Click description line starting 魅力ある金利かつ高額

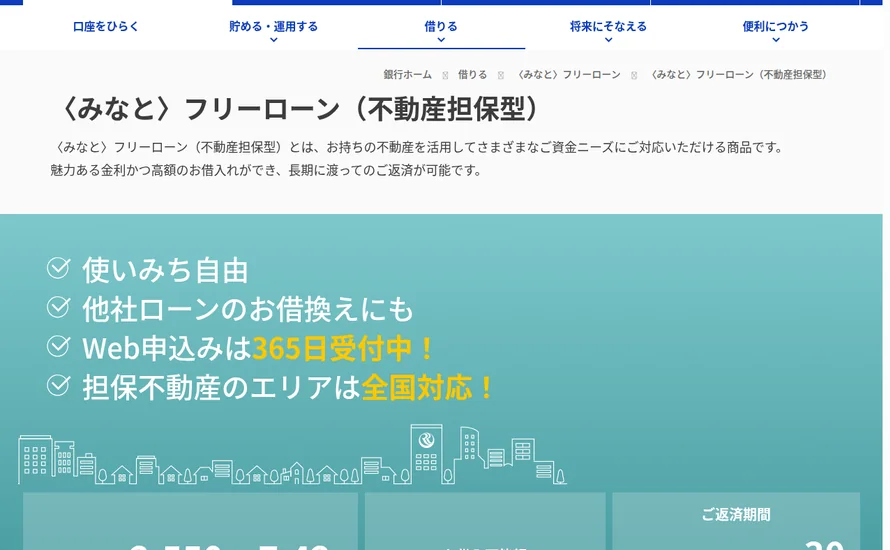[266, 170]
